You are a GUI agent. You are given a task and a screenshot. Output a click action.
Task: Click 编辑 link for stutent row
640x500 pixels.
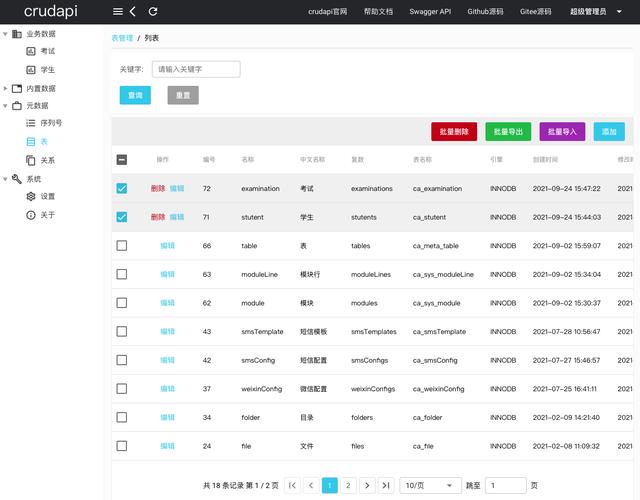pos(177,217)
